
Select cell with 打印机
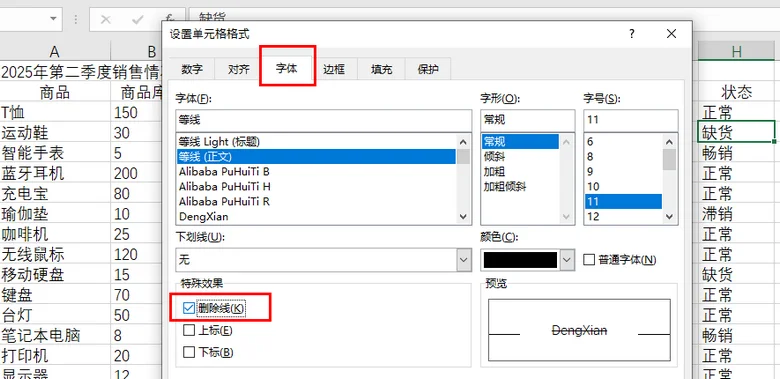[x=55, y=356]
